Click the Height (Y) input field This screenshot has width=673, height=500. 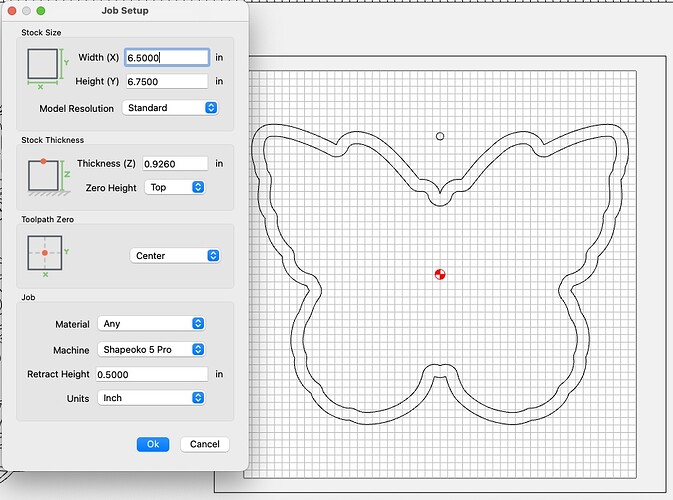[x=166, y=82]
